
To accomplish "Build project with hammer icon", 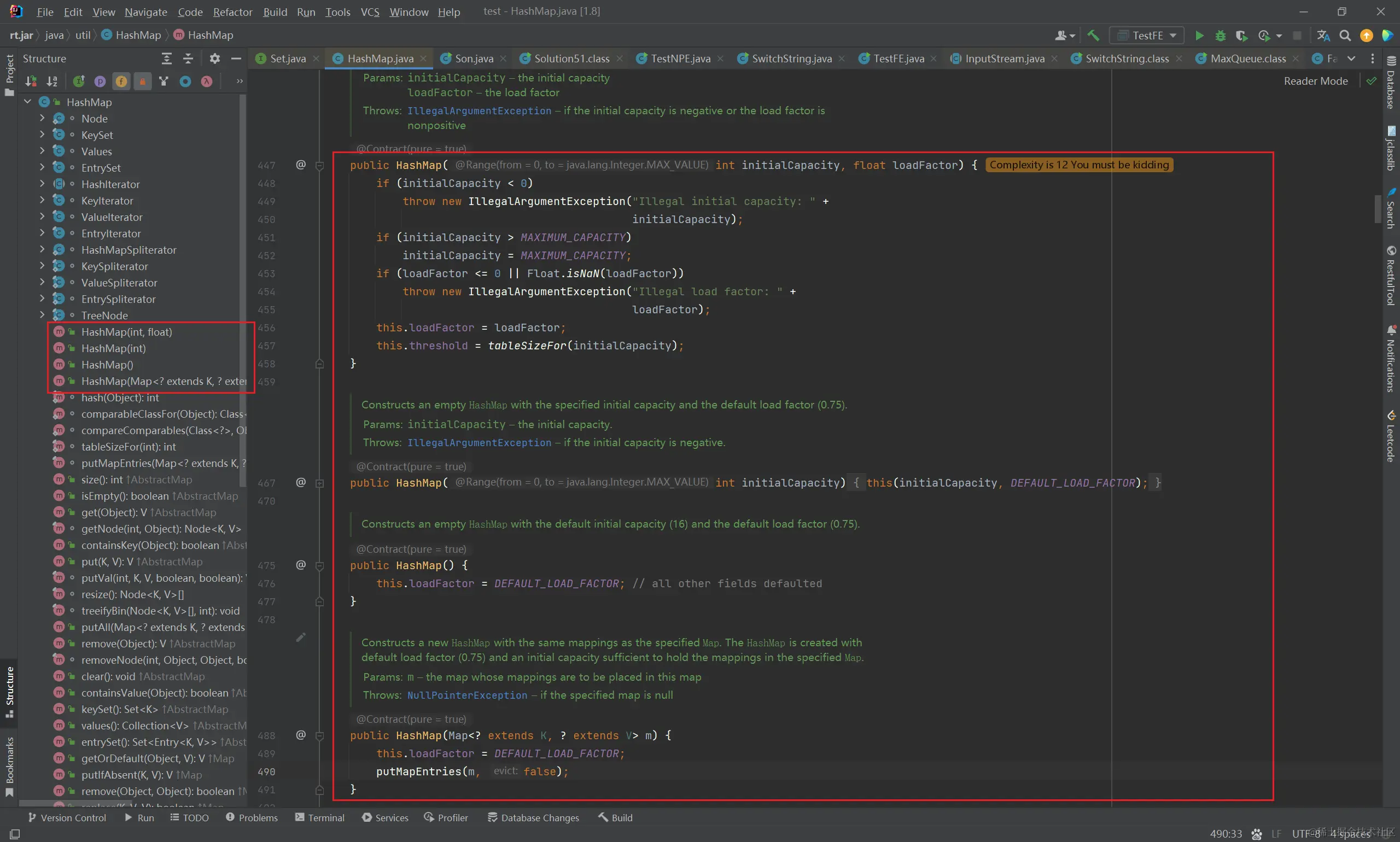I will (1093, 35).
